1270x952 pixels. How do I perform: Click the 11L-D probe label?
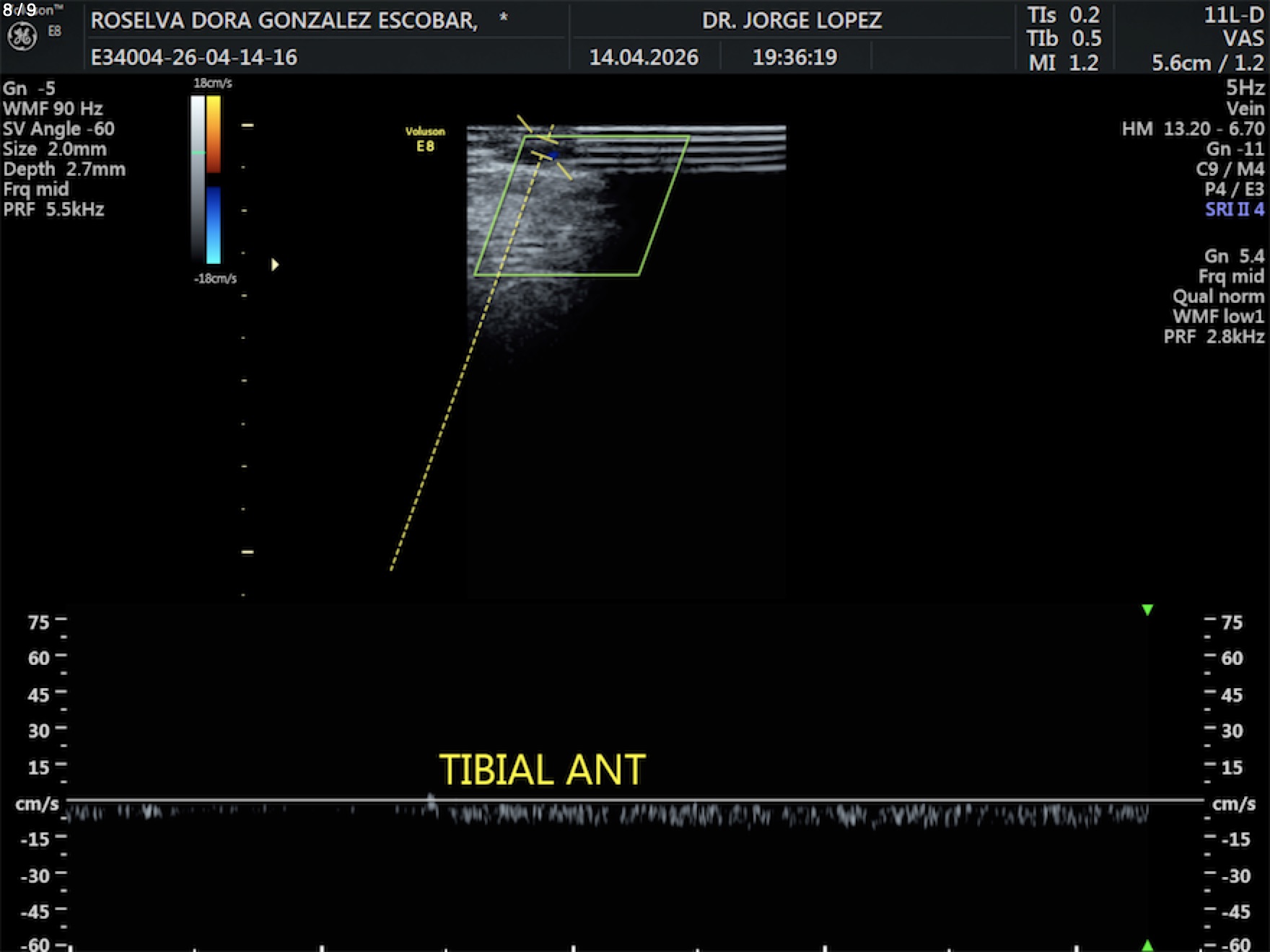[1233, 15]
